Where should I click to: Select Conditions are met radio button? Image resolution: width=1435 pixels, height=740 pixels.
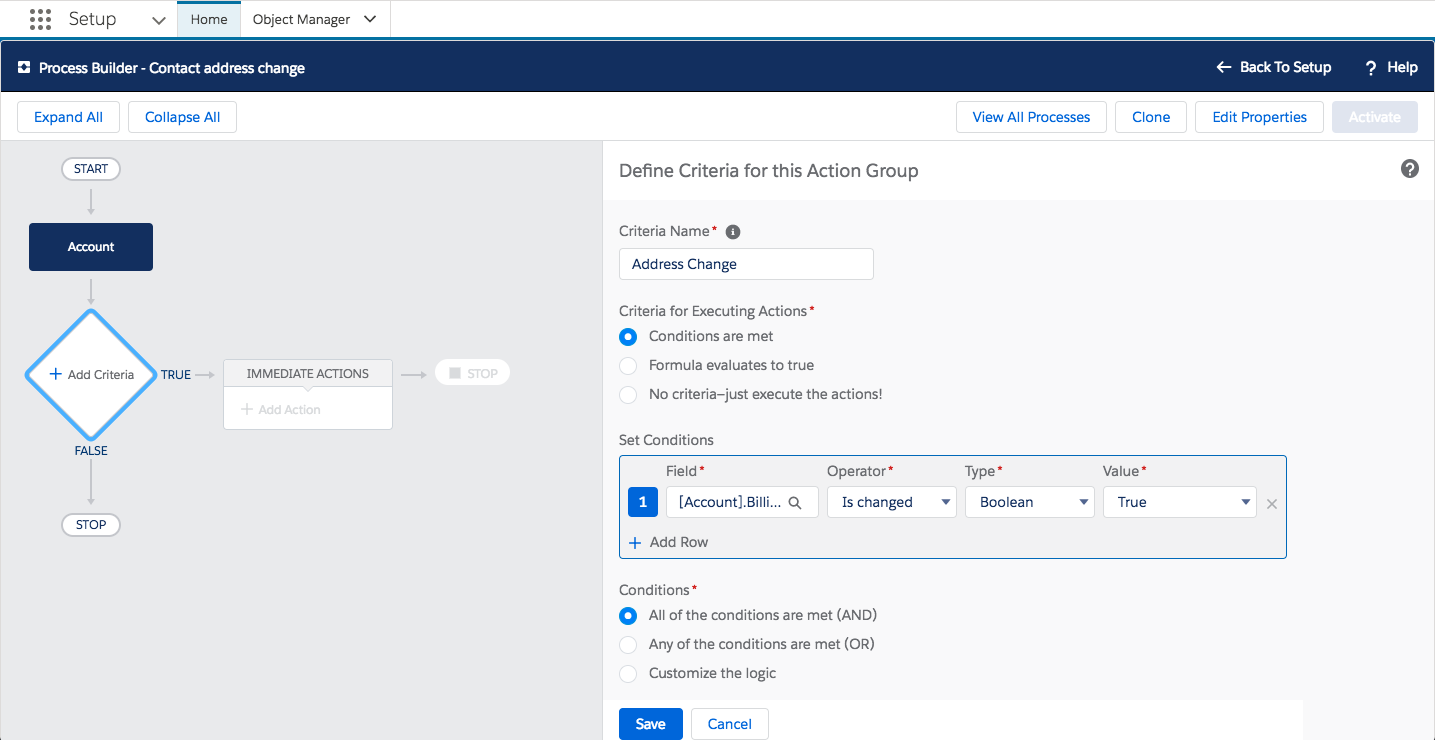[x=628, y=337]
